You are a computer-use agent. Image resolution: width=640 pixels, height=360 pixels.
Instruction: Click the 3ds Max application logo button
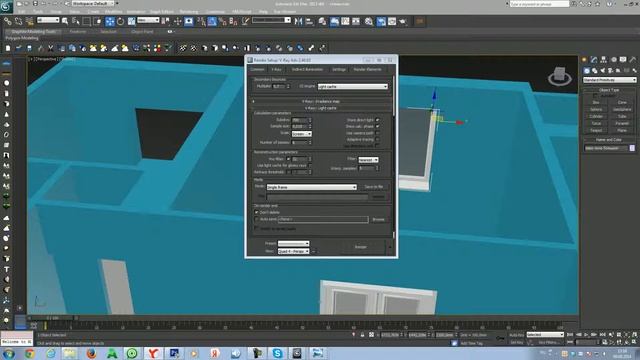pos(6,7)
